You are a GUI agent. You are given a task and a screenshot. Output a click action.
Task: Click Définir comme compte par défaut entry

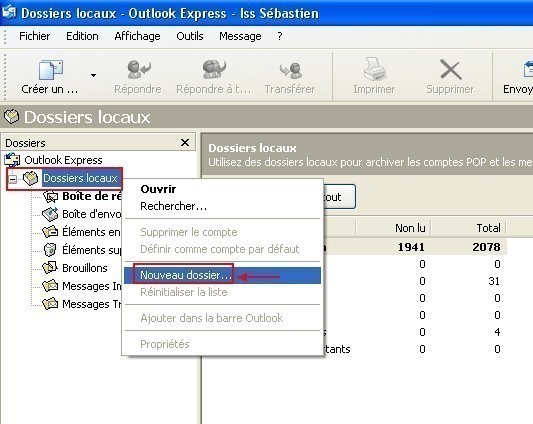pos(222,249)
